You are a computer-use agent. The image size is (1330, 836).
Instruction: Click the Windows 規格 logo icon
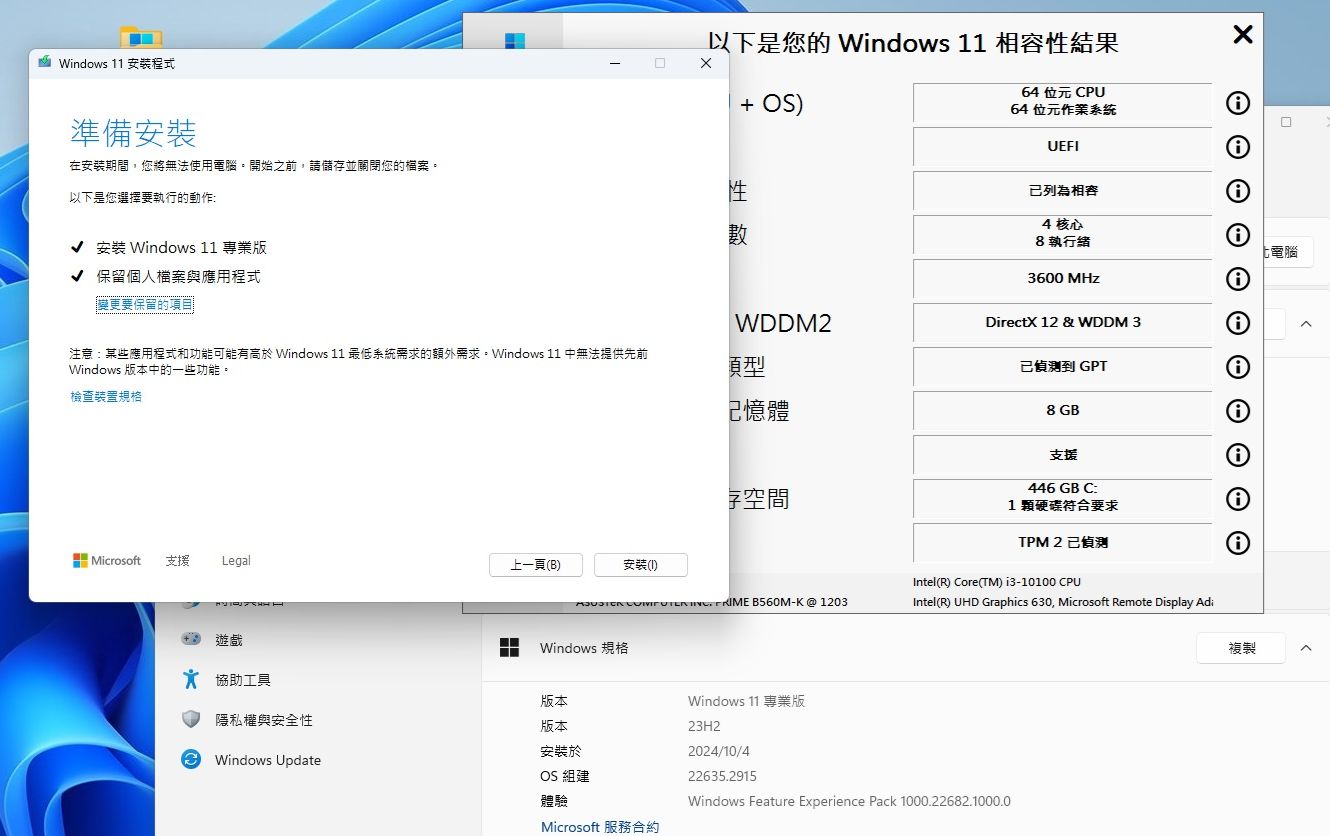tap(509, 648)
